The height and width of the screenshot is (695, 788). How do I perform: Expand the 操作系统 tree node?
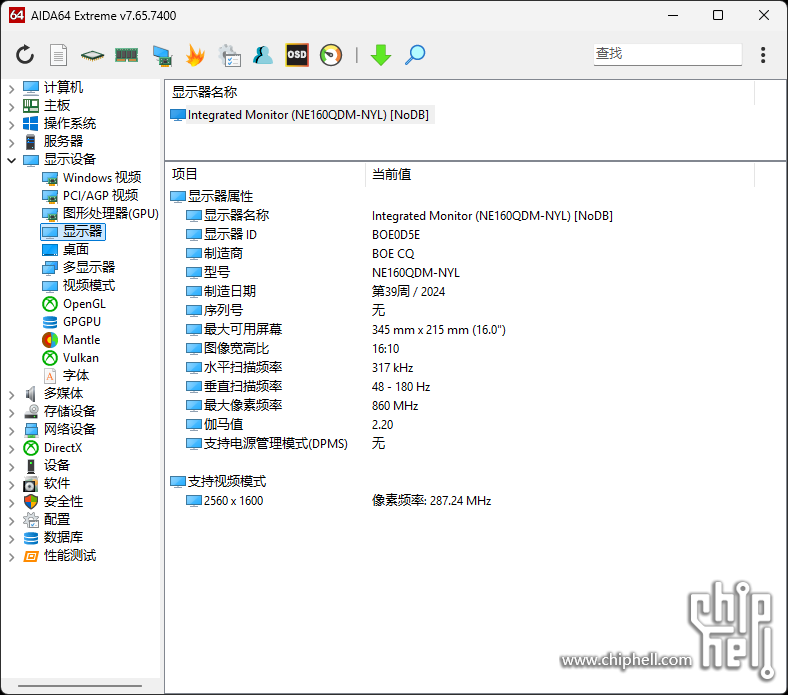click(x=12, y=125)
